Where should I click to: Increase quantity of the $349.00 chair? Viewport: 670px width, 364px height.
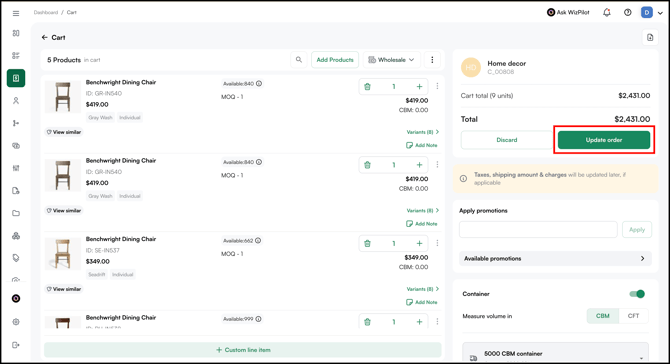(419, 244)
